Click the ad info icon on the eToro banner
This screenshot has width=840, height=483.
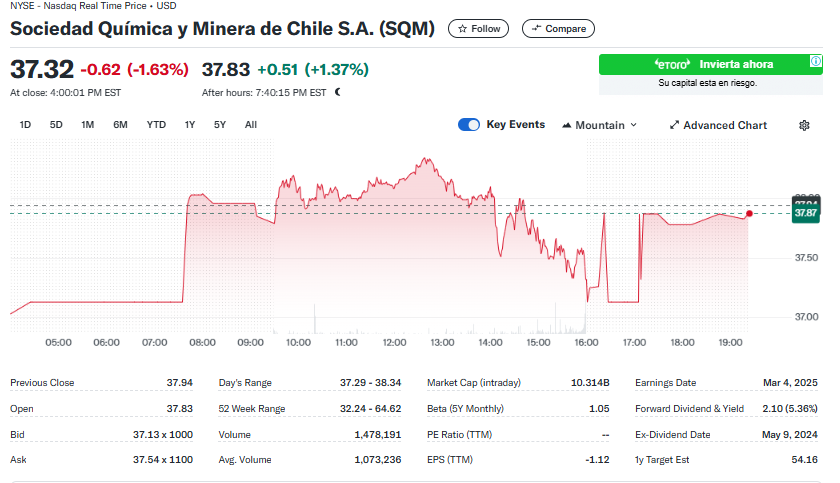tap(815, 61)
